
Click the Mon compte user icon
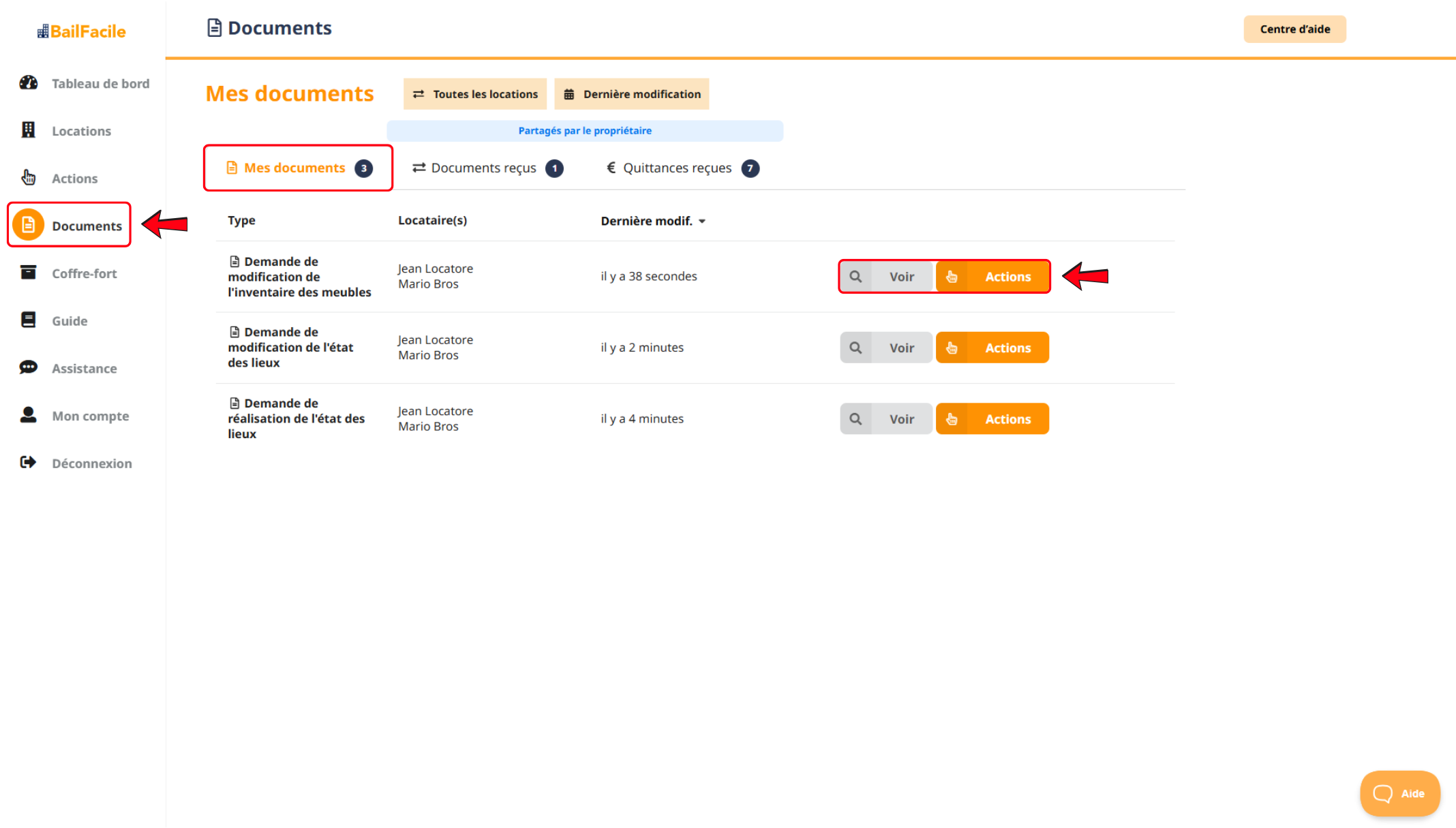(28, 415)
